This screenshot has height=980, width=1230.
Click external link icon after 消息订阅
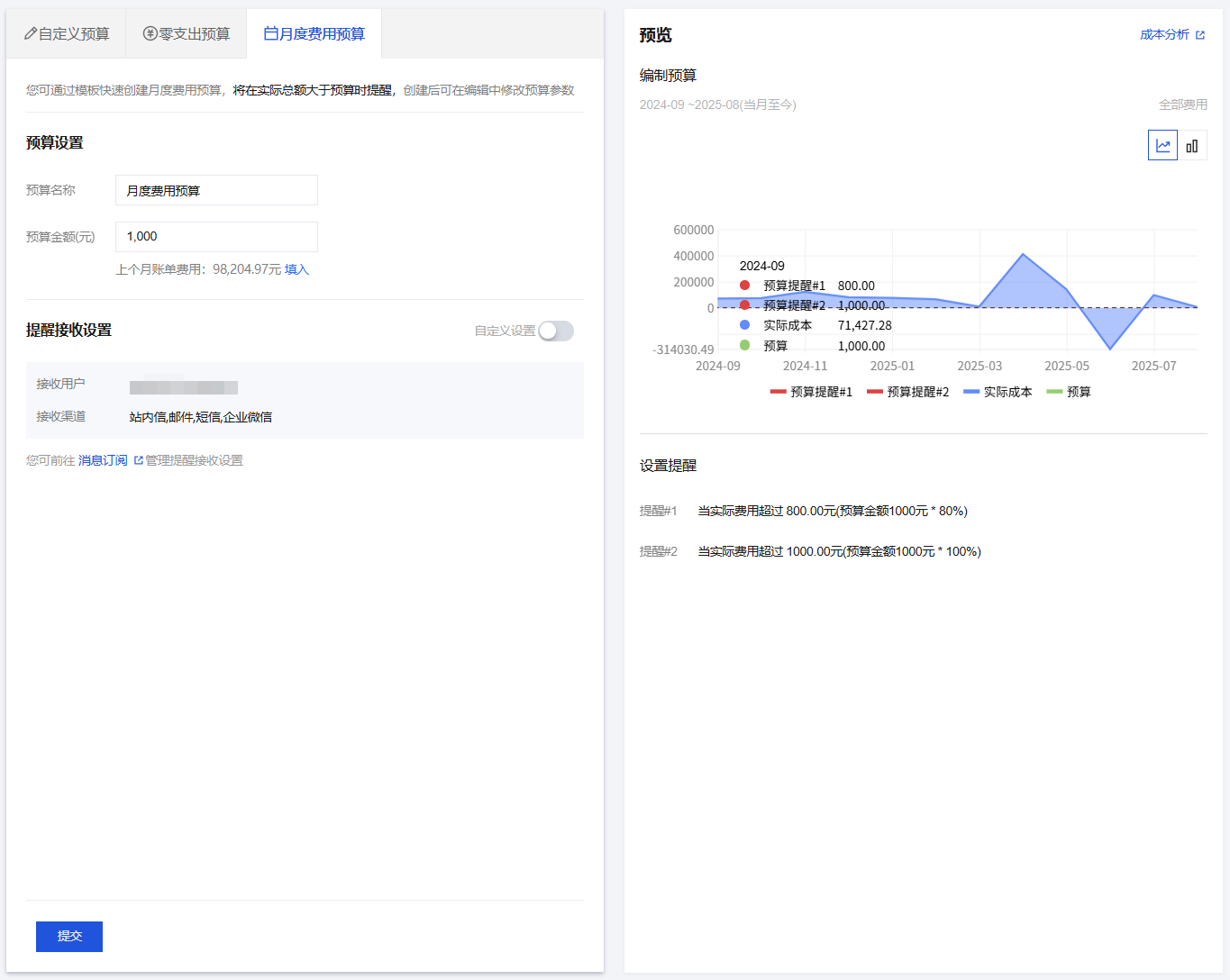point(139,460)
